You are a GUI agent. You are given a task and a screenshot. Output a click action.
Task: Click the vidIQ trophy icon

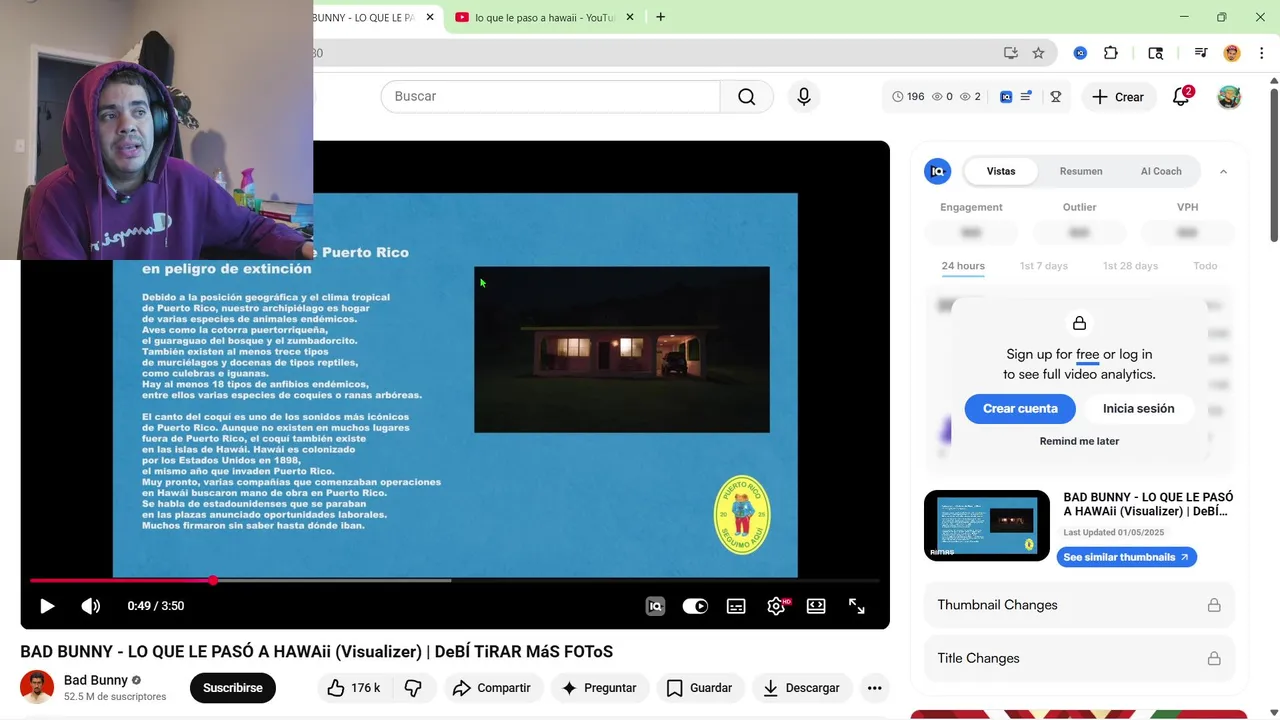tap(1055, 97)
